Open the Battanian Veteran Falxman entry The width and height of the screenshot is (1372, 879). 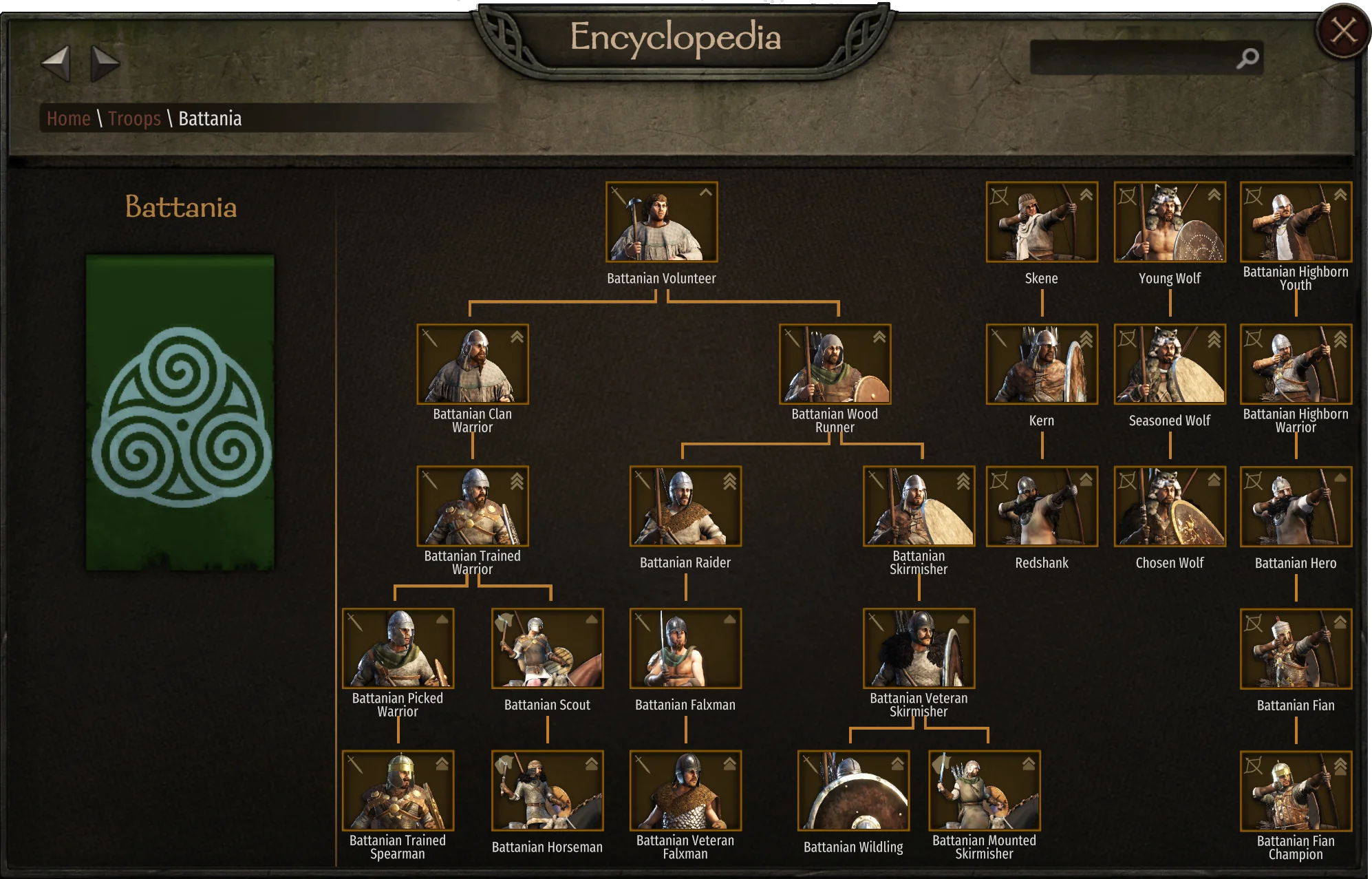coord(685,790)
